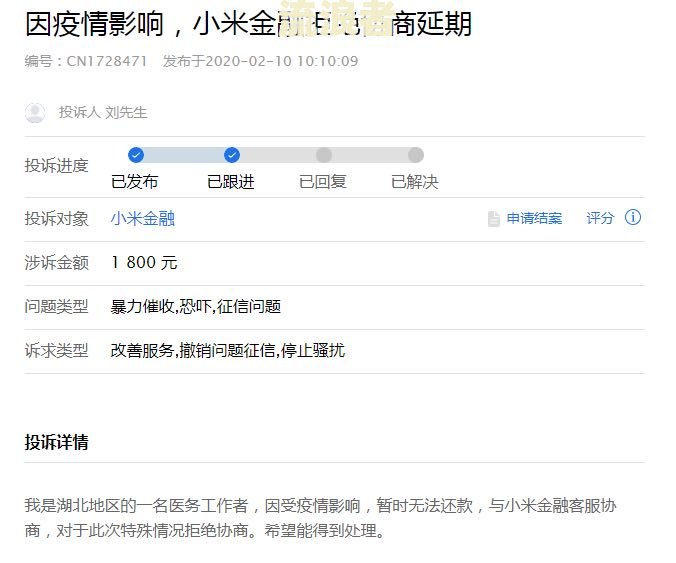This screenshot has height=563, width=676.
Task: Click the 已发布 progress checkmark
Action: (136, 155)
